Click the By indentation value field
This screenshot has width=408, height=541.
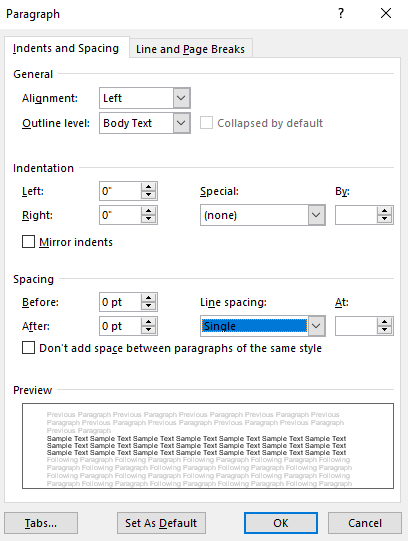356,215
